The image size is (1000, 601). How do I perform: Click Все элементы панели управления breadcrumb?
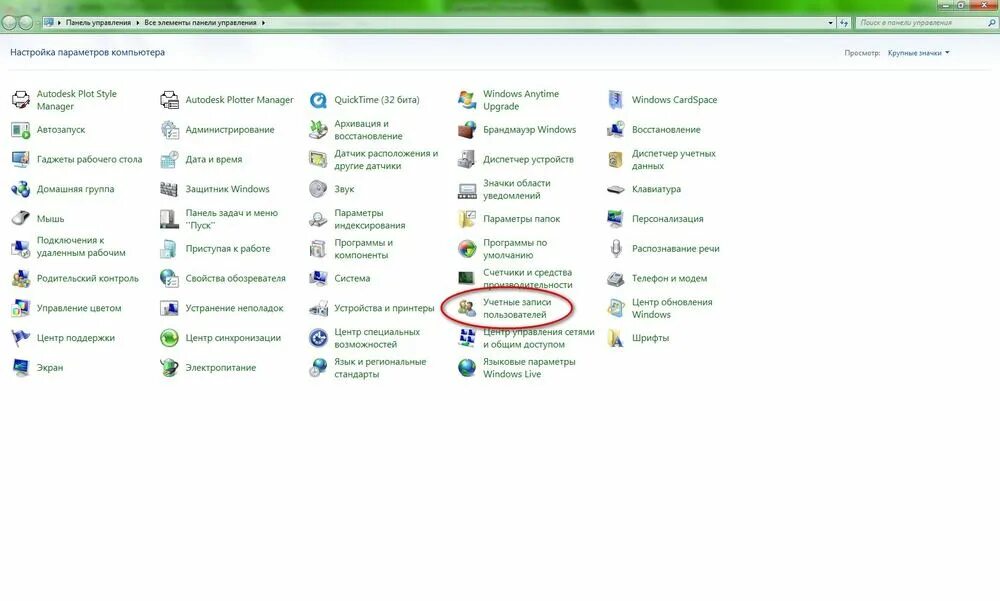[x=200, y=22]
